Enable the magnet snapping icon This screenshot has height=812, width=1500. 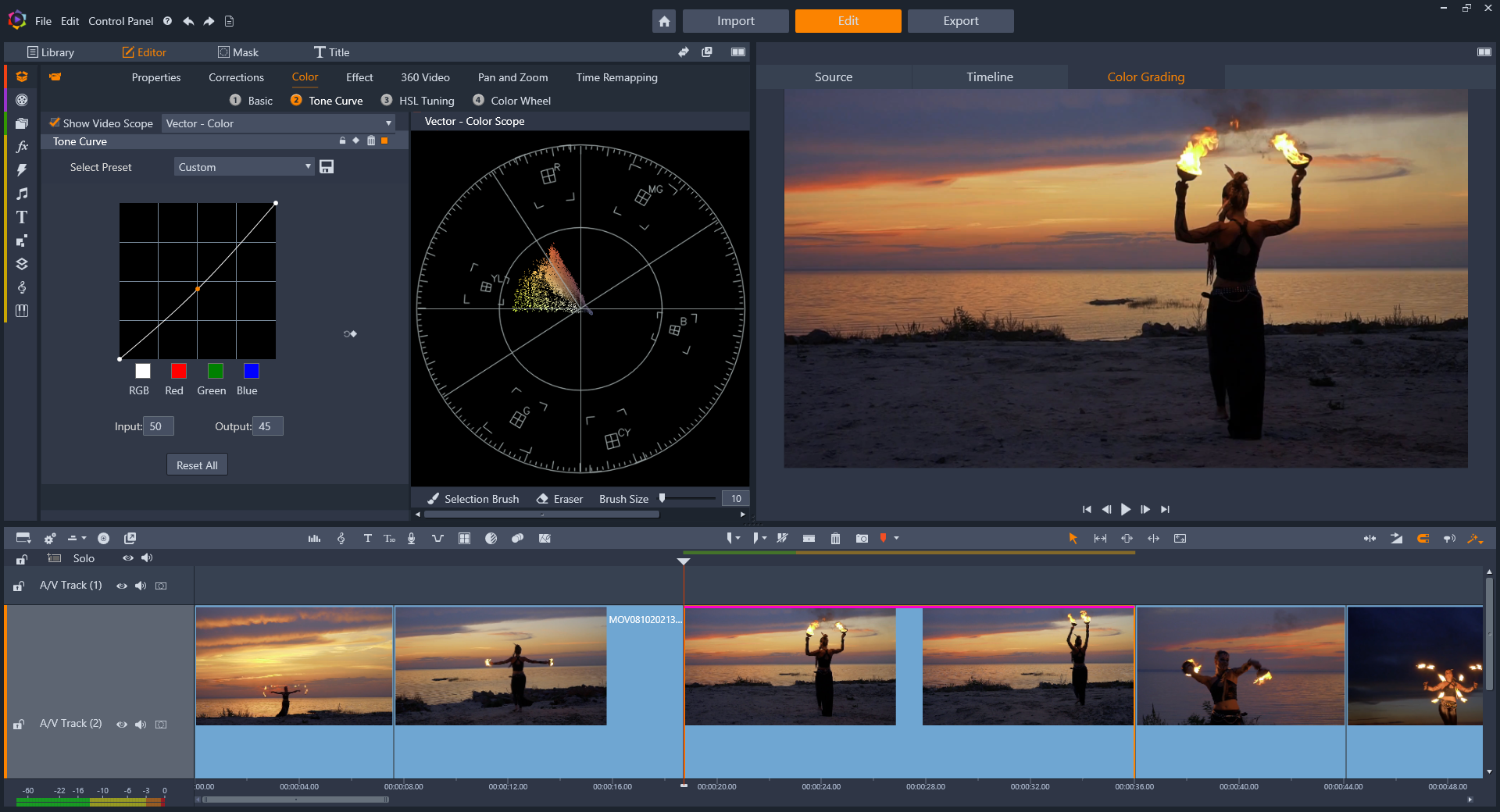(1423, 539)
